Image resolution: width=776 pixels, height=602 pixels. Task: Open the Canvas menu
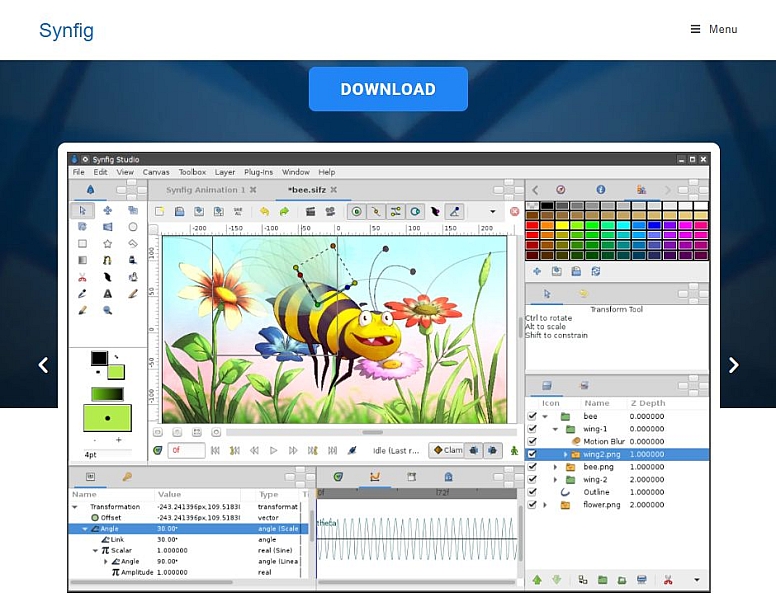tap(156, 172)
